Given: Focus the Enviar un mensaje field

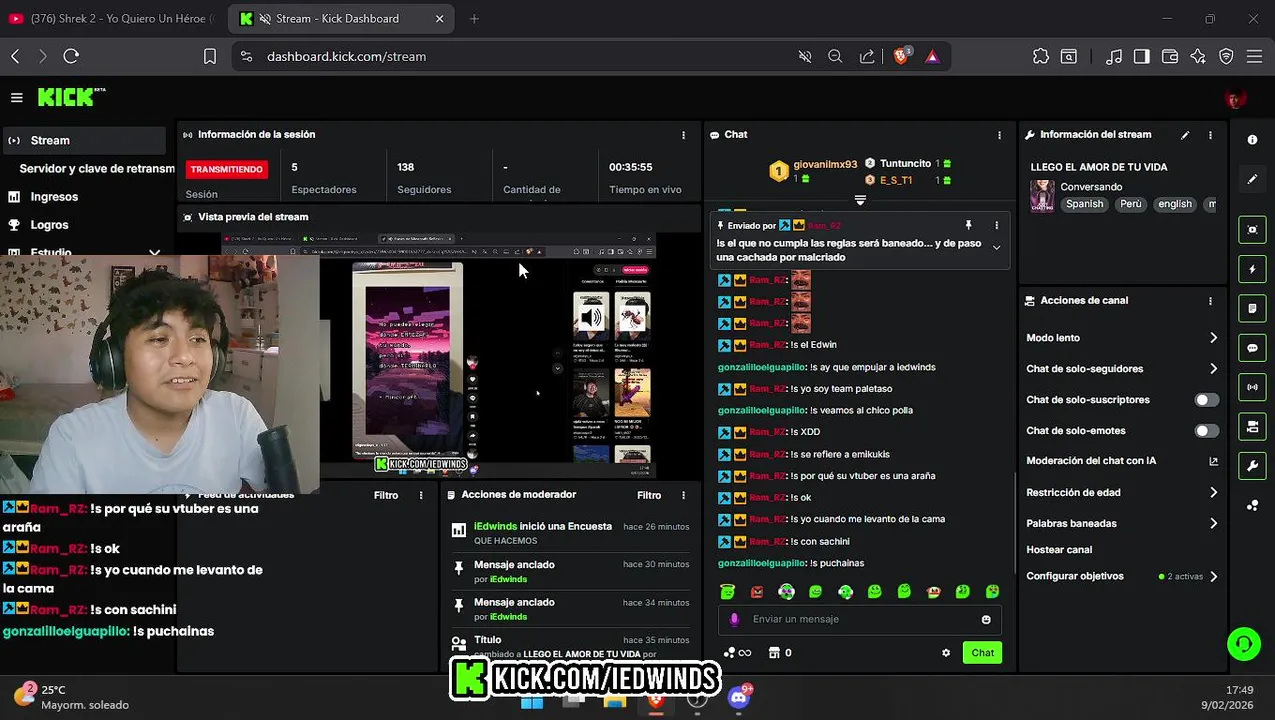Looking at the screenshot, I should click(860, 619).
